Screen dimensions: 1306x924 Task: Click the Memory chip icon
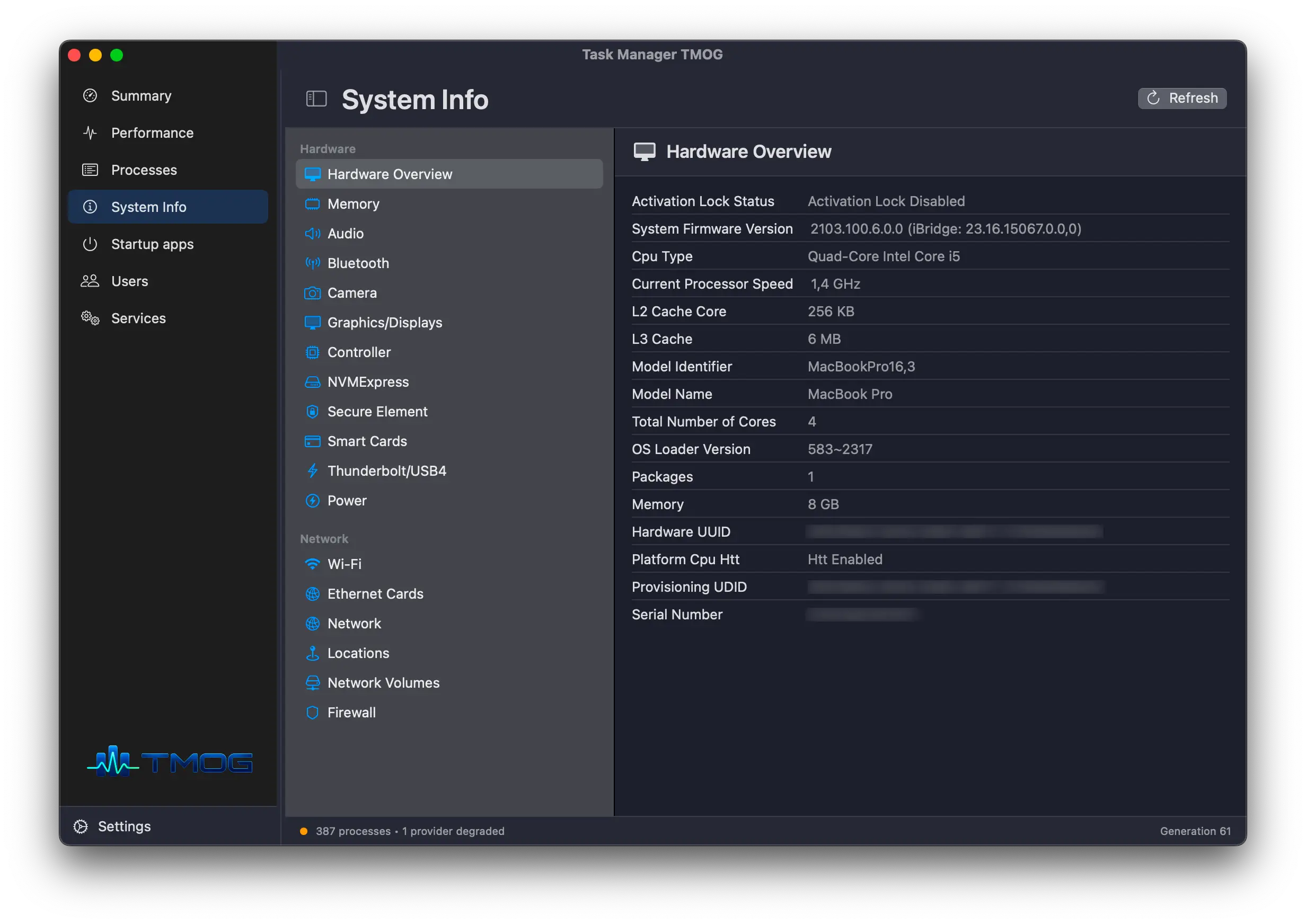point(312,203)
